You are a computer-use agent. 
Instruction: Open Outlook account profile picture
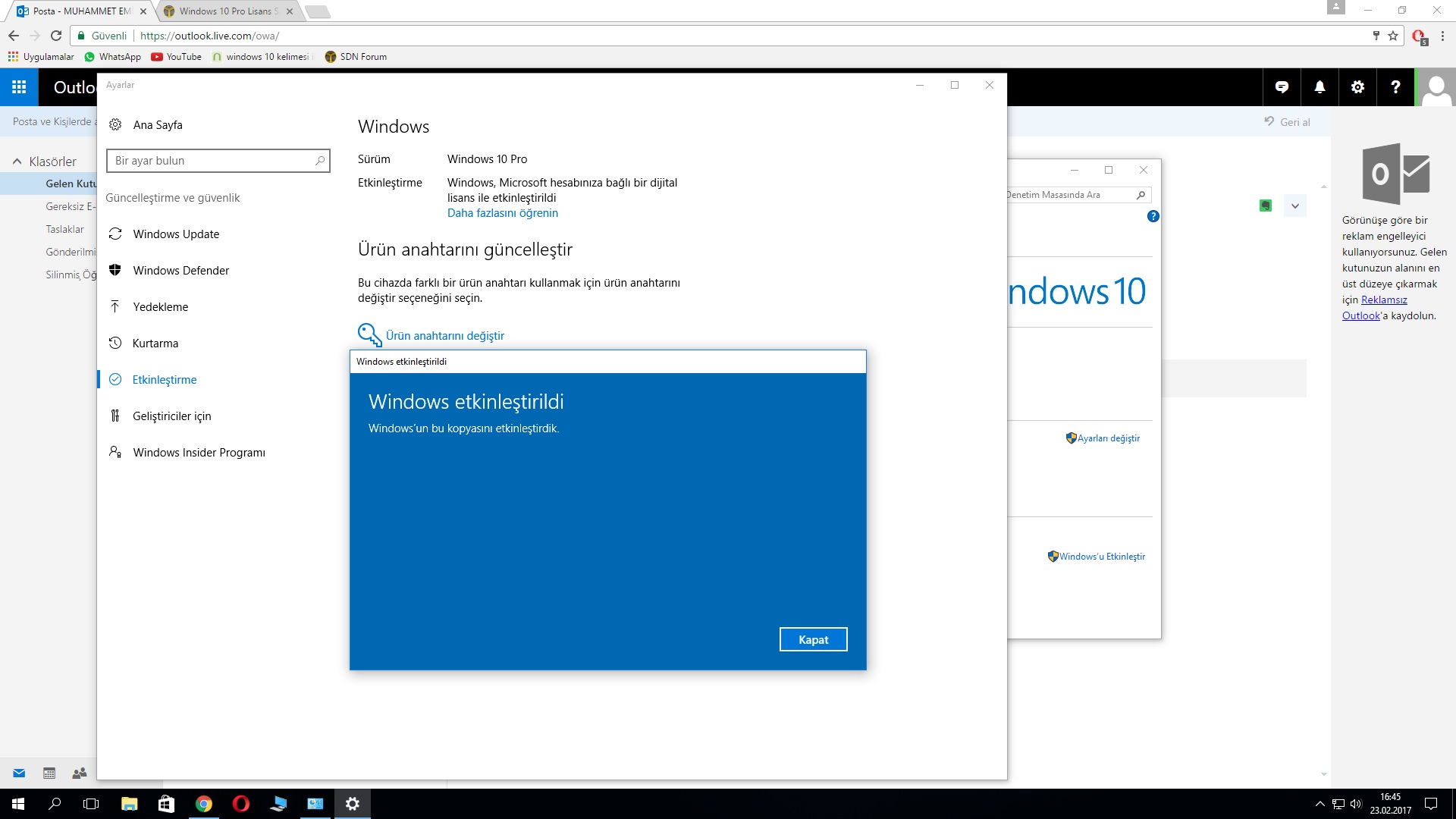1436,87
